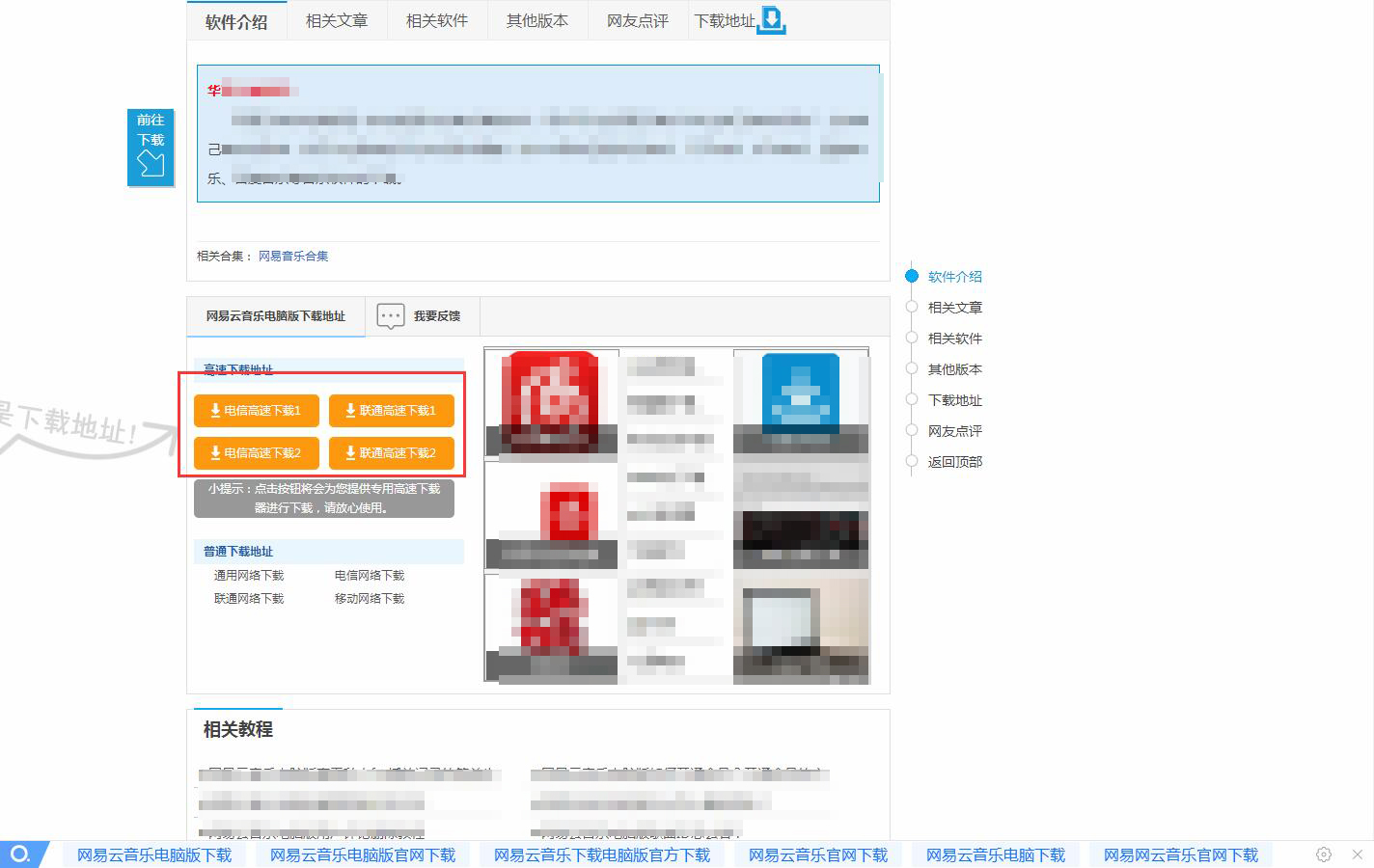
Task: Jump to 相关文章 in side navigation
Action: [x=955, y=308]
